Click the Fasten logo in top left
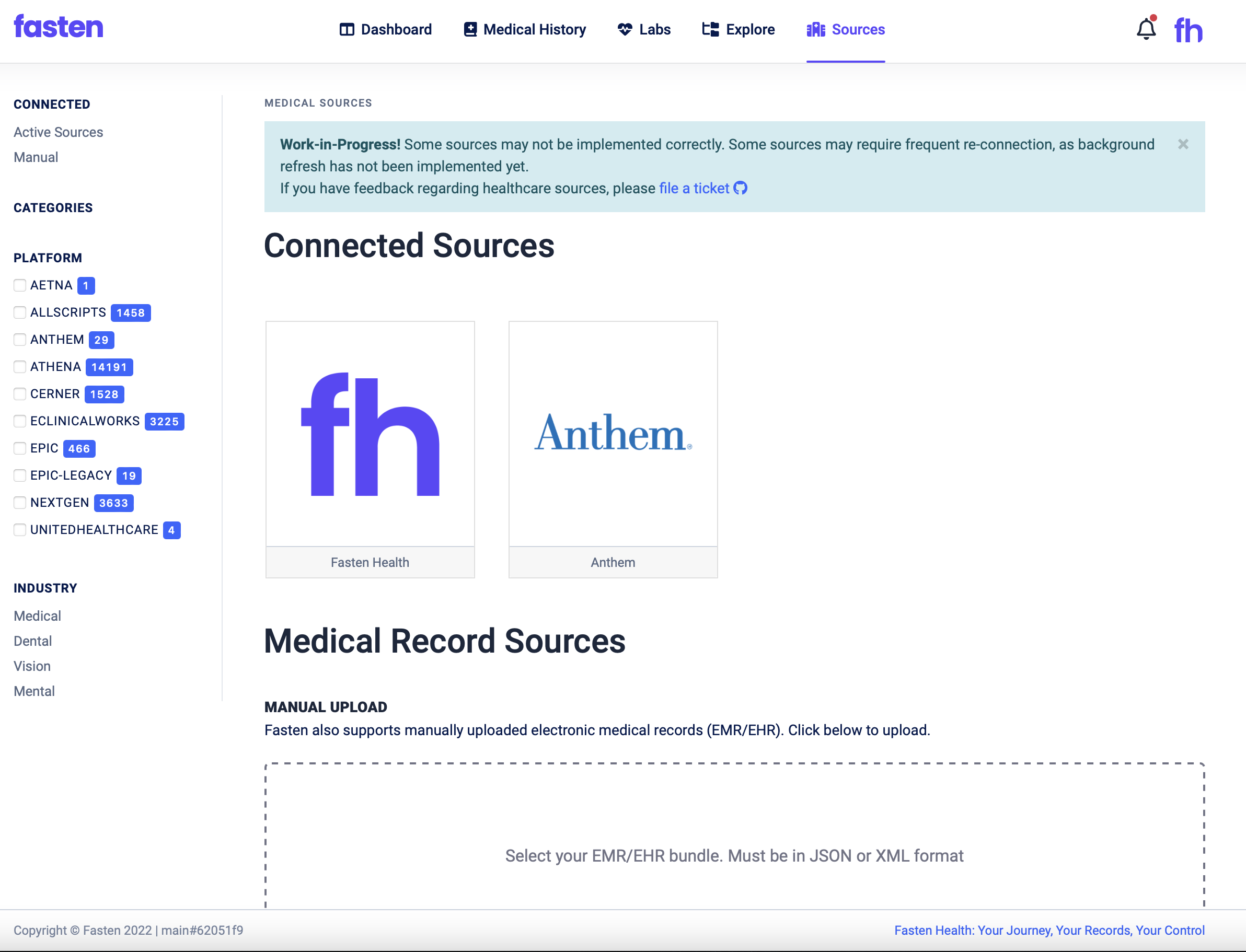1246x952 pixels. coord(59,26)
